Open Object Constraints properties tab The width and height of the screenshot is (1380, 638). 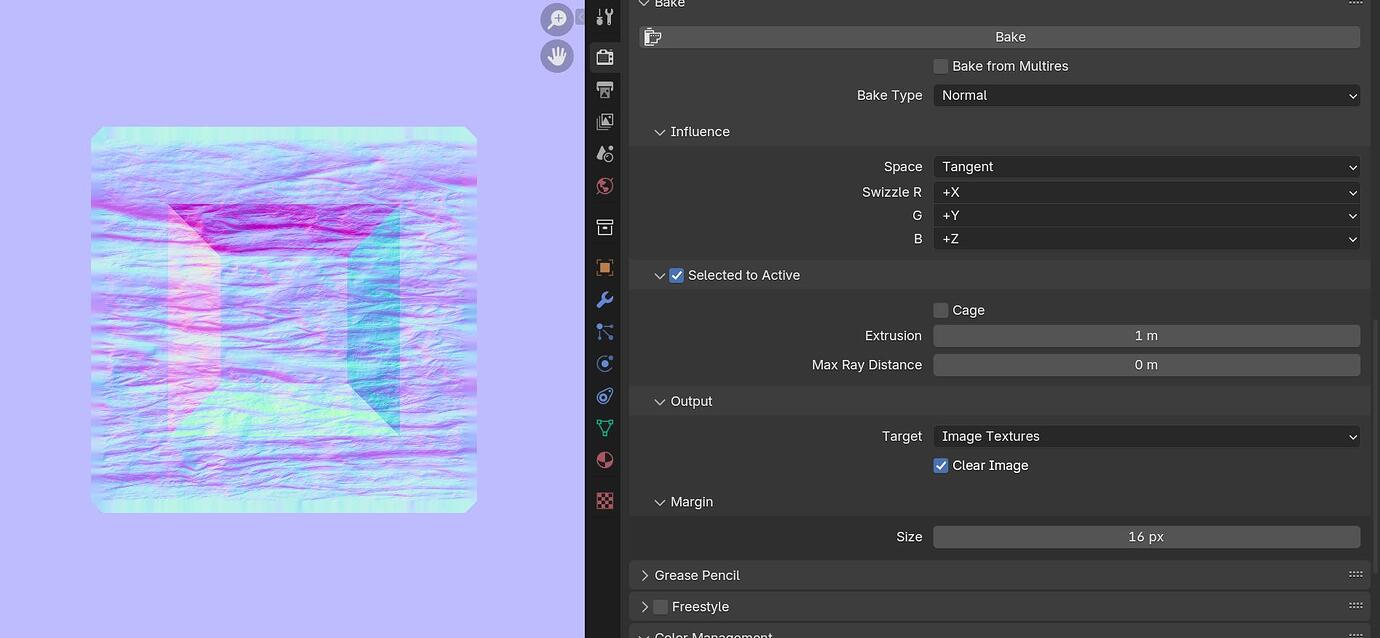tap(604, 396)
